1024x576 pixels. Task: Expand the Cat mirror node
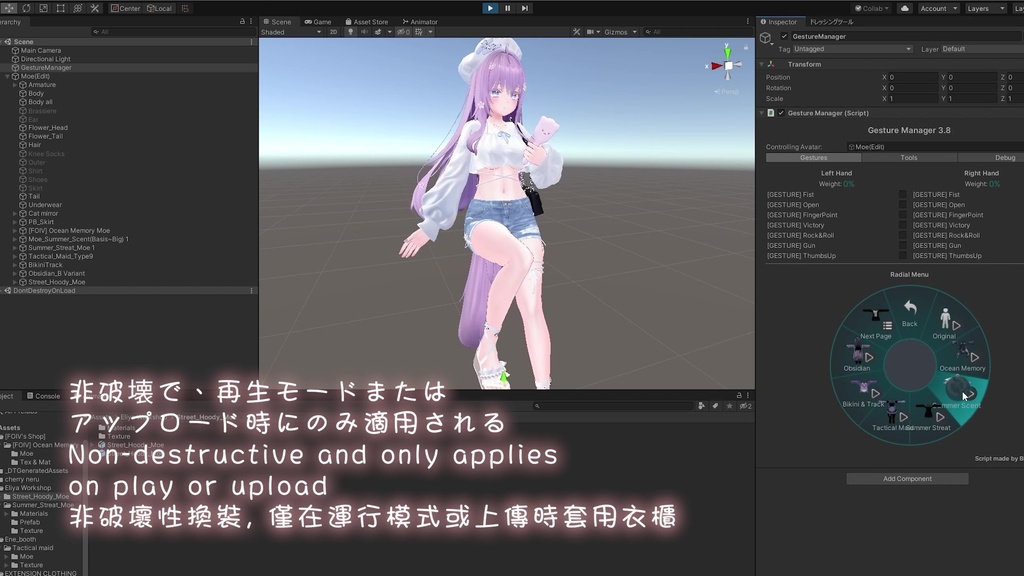pyautogui.click(x=15, y=214)
